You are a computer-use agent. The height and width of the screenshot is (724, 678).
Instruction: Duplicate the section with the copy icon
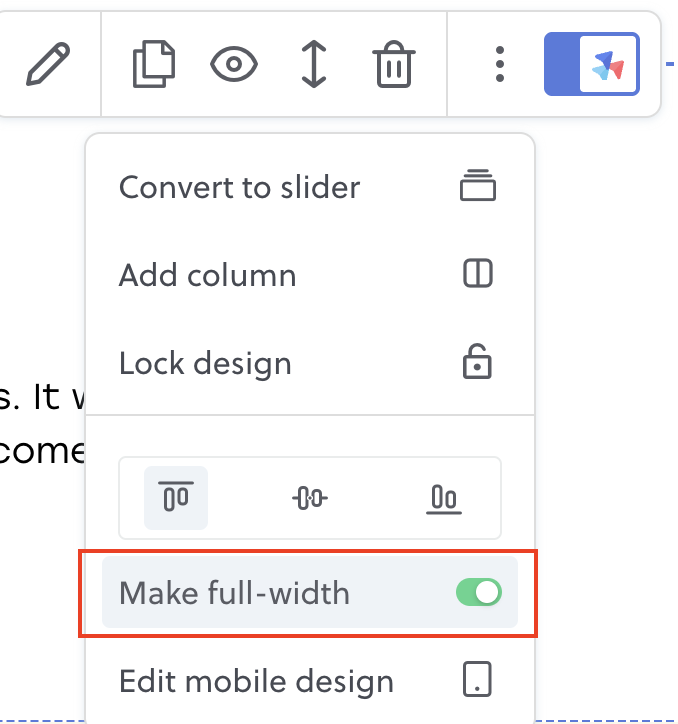154,64
